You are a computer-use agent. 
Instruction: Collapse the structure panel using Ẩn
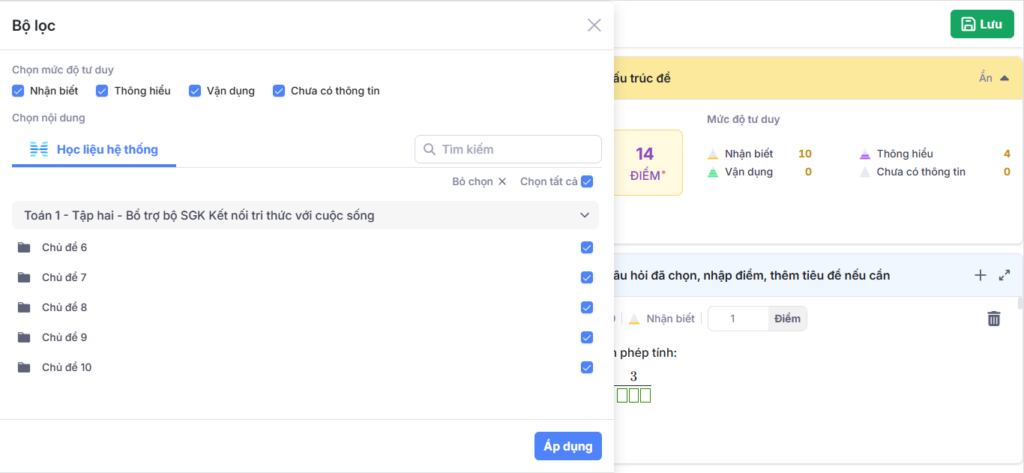point(993,77)
